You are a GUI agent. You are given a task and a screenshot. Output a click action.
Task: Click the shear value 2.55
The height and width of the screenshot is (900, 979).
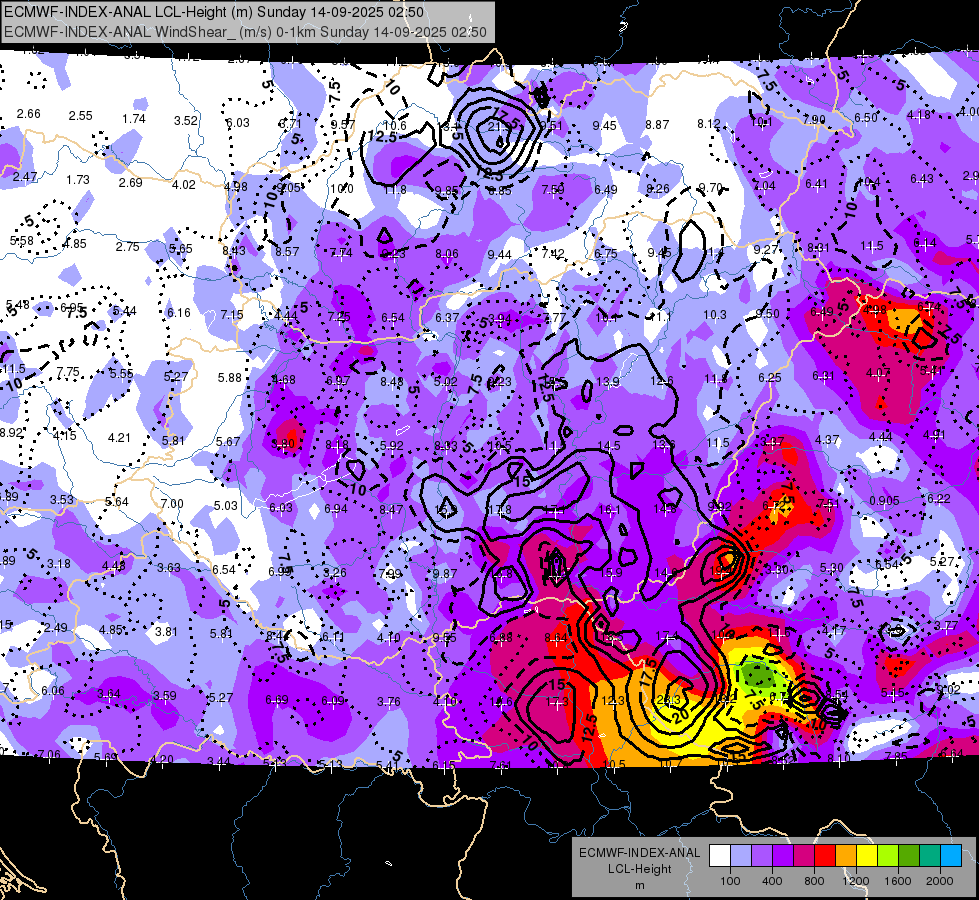pyautogui.click(x=81, y=116)
